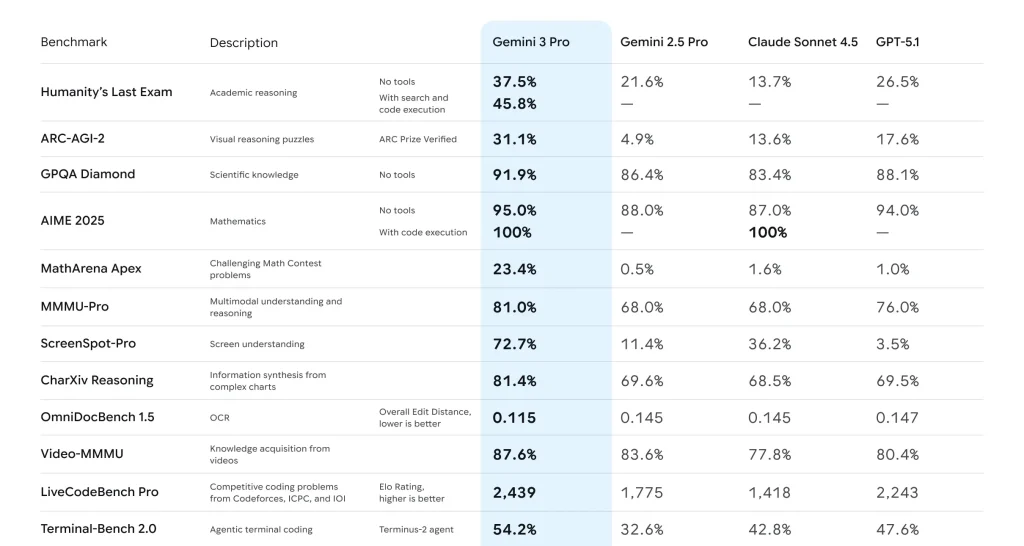Select the Terminal-Bench 2.0 row label
Image resolution: width=1024 pixels, height=546 pixels.
pyautogui.click(x=98, y=529)
